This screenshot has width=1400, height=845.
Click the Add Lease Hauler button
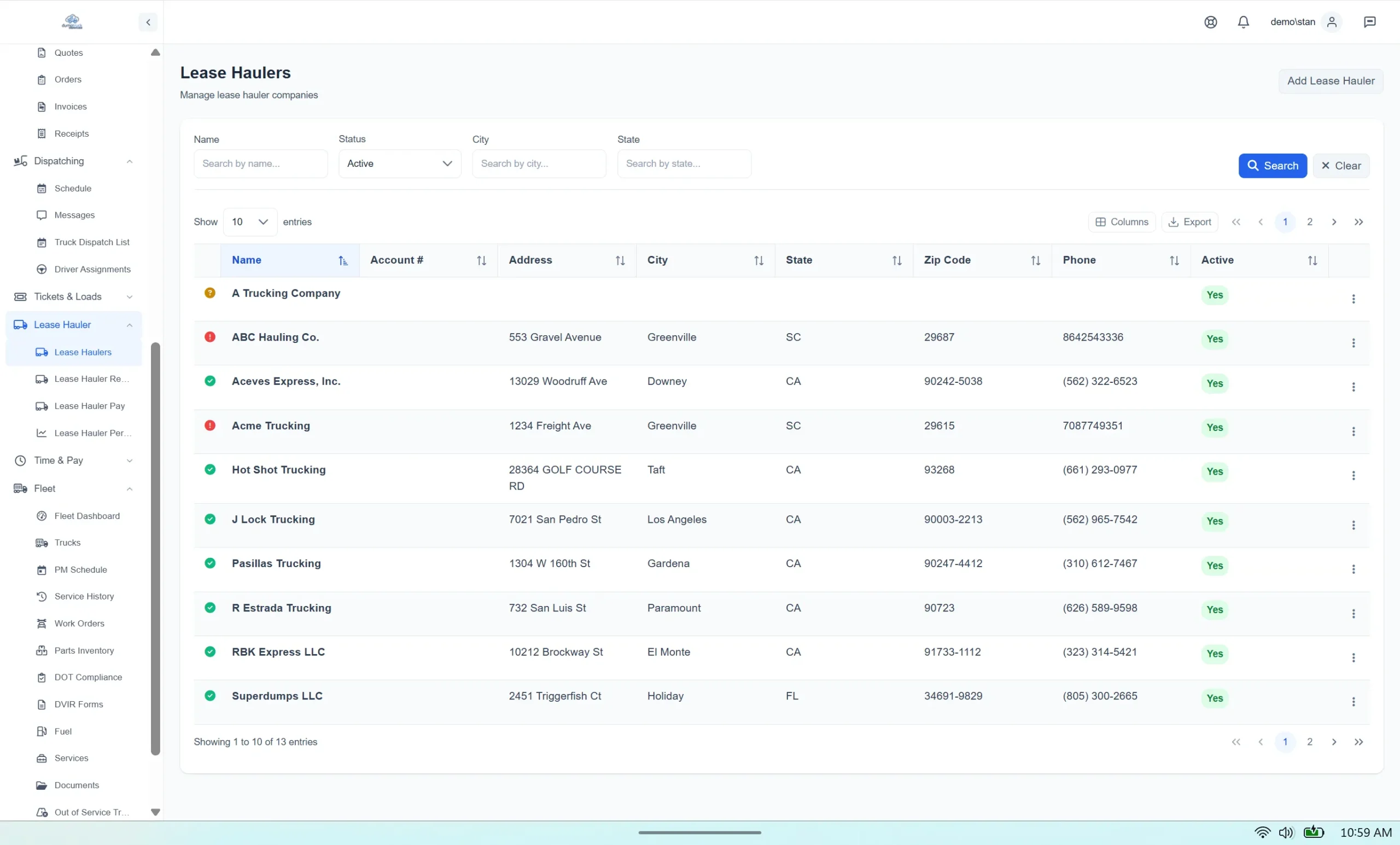pos(1330,81)
